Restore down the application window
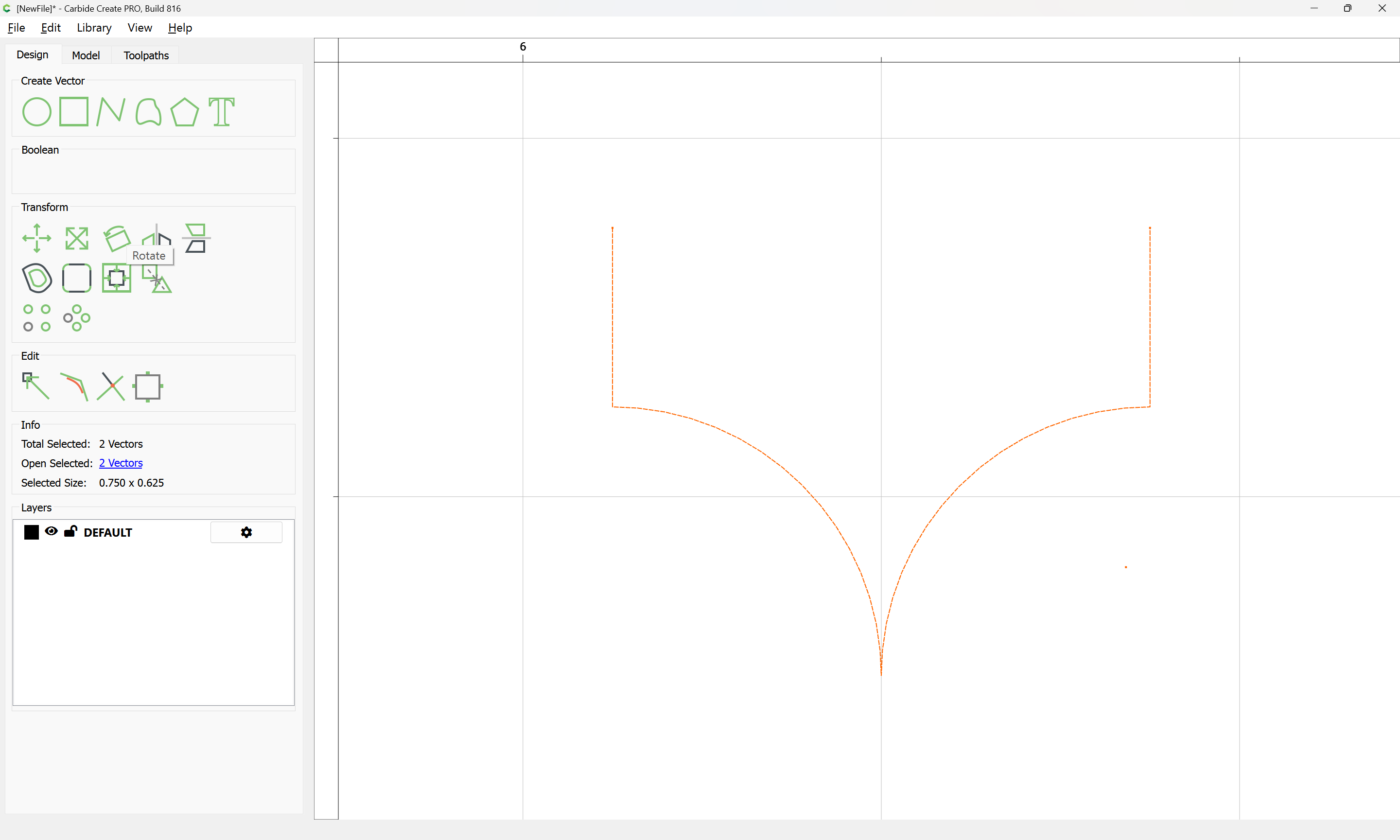The image size is (1400, 840). 1347,8
